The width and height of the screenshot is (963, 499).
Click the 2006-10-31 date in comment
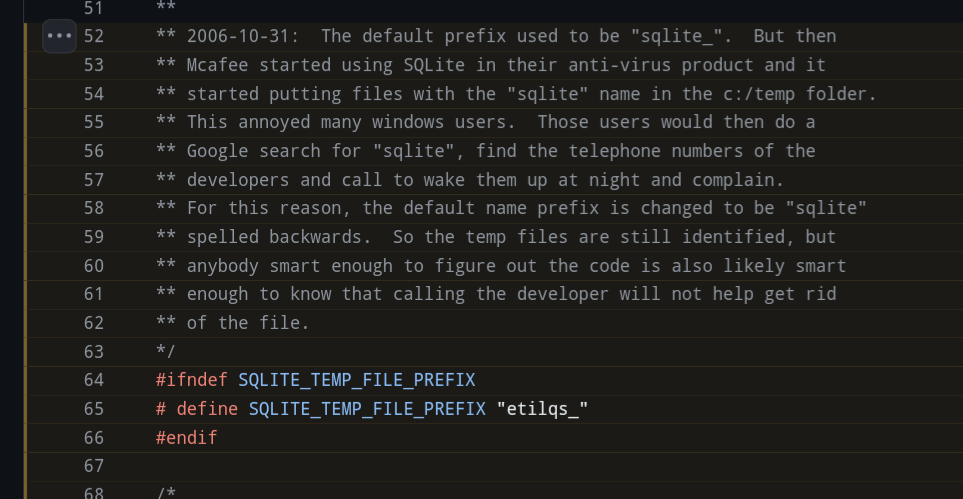242,36
